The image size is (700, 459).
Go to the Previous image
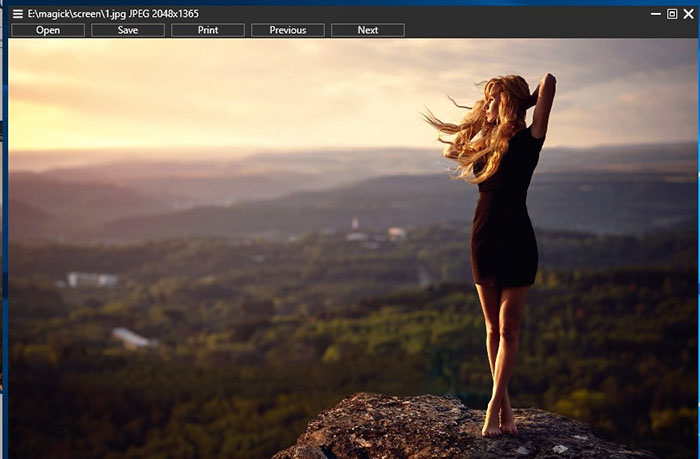(288, 30)
